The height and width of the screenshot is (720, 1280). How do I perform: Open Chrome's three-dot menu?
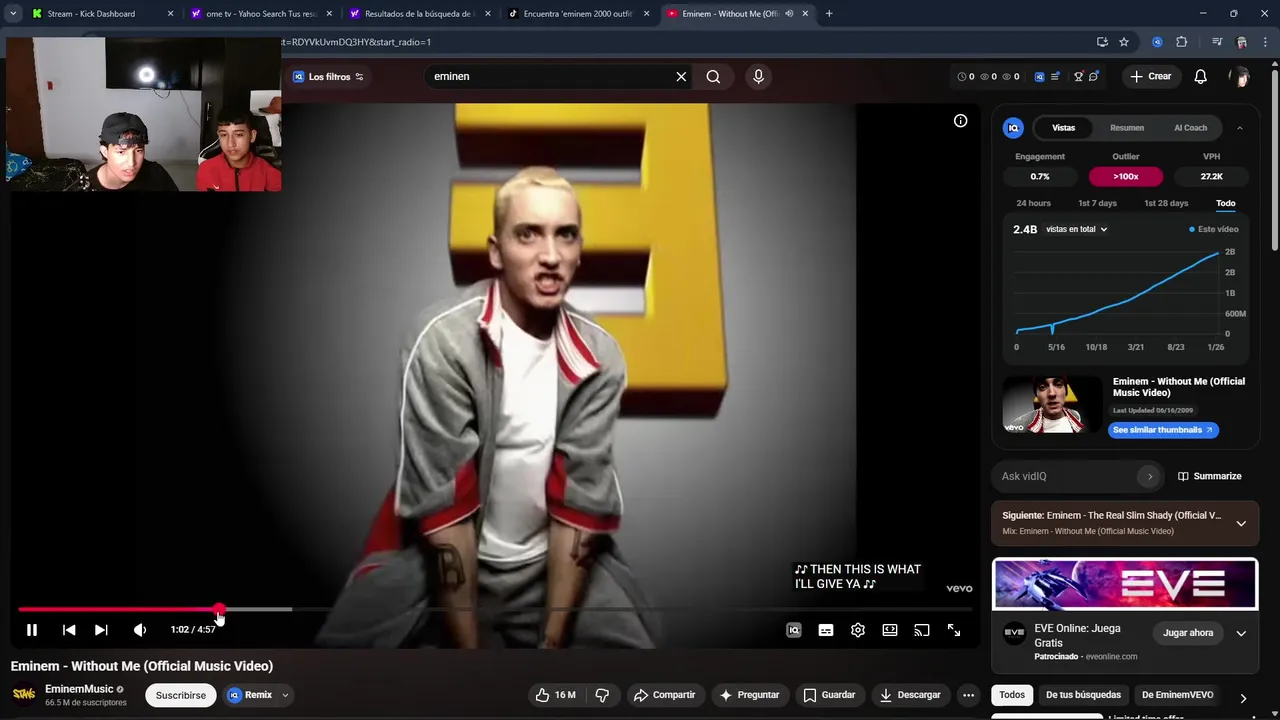tap(1267, 42)
